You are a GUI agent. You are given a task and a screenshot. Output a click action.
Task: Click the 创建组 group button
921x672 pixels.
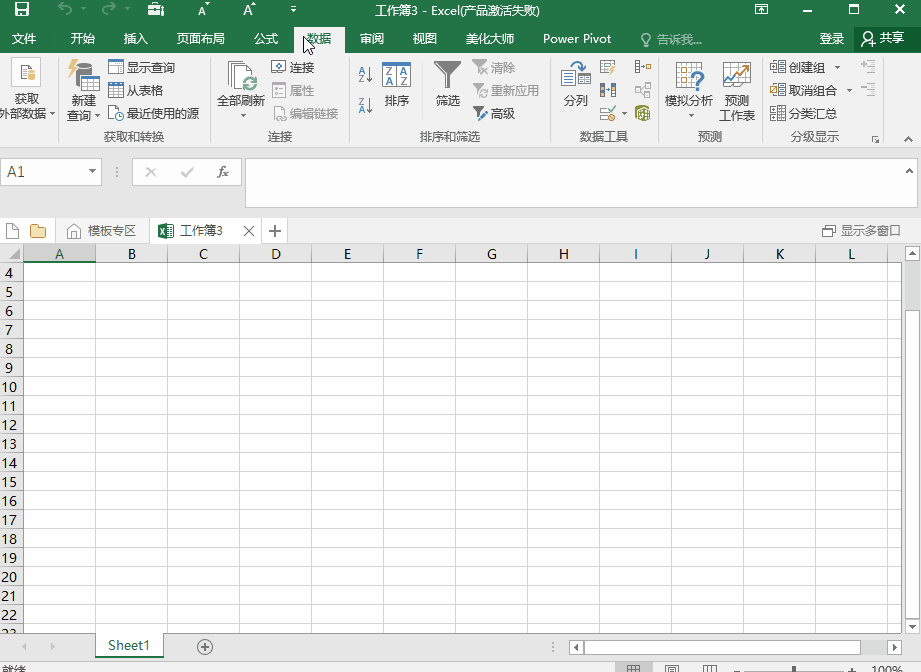coord(797,67)
